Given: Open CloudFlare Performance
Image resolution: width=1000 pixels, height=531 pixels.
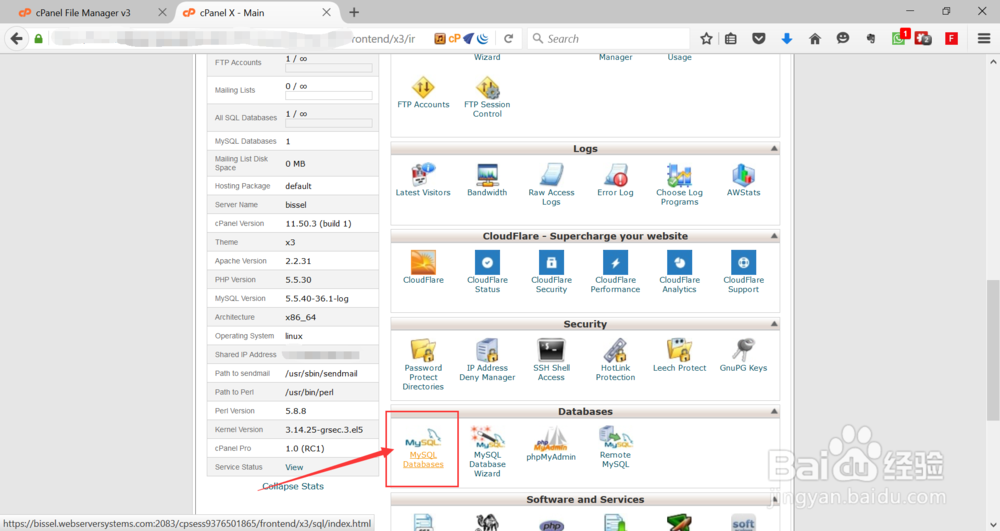Looking at the screenshot, I should (x=615, y=272).
